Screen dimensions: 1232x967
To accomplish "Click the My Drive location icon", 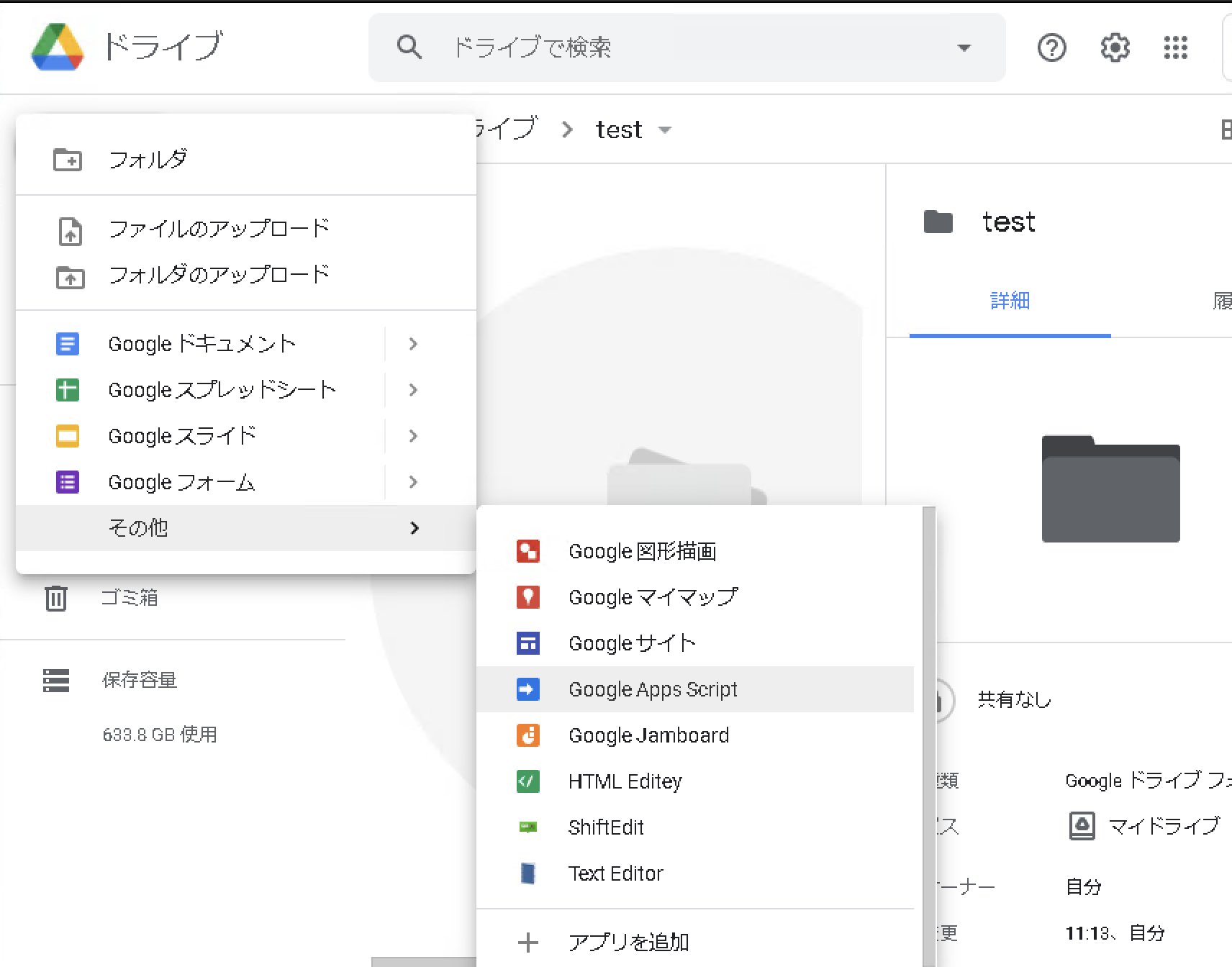I will (x=1082, y=826).
